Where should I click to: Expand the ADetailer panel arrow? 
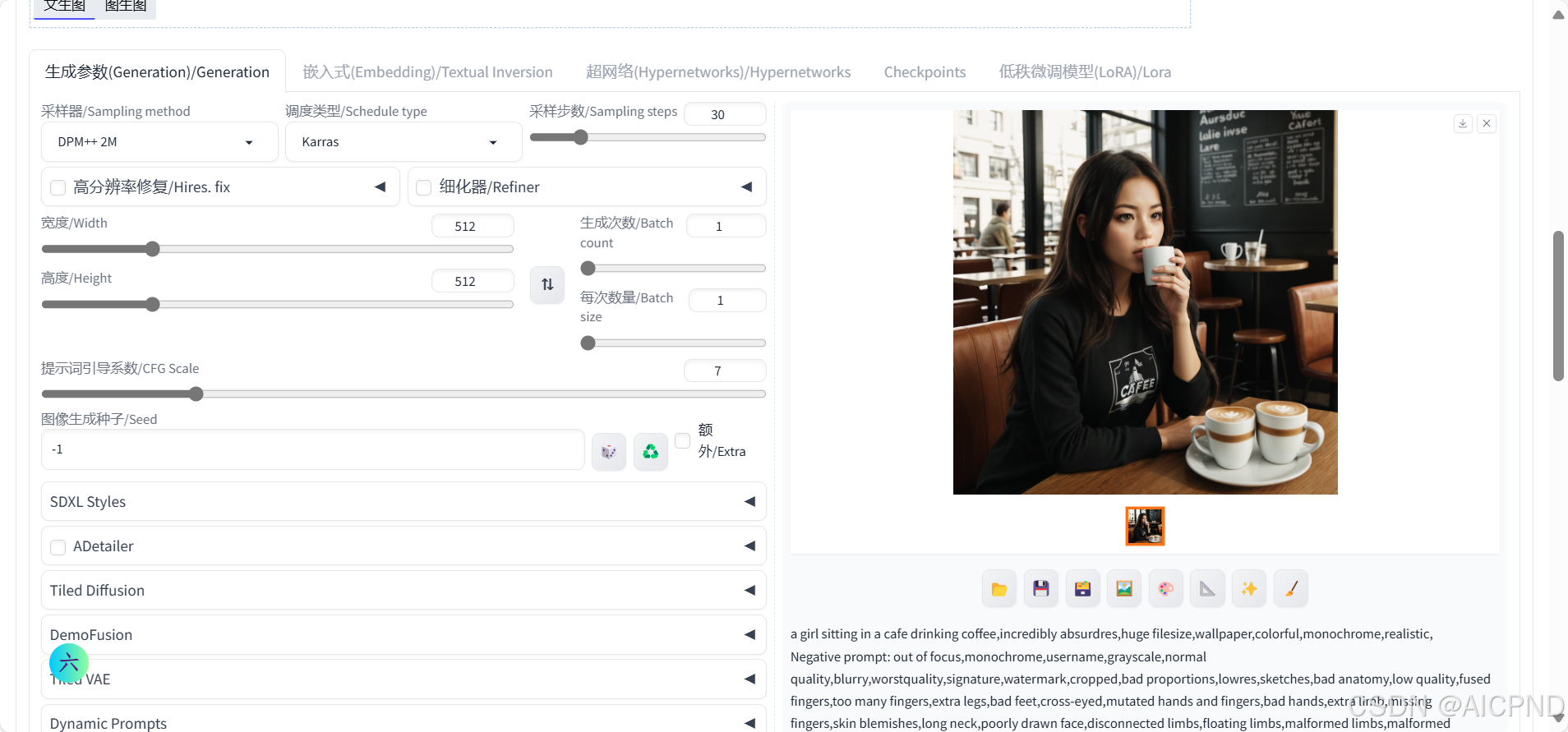coord(749,546)
